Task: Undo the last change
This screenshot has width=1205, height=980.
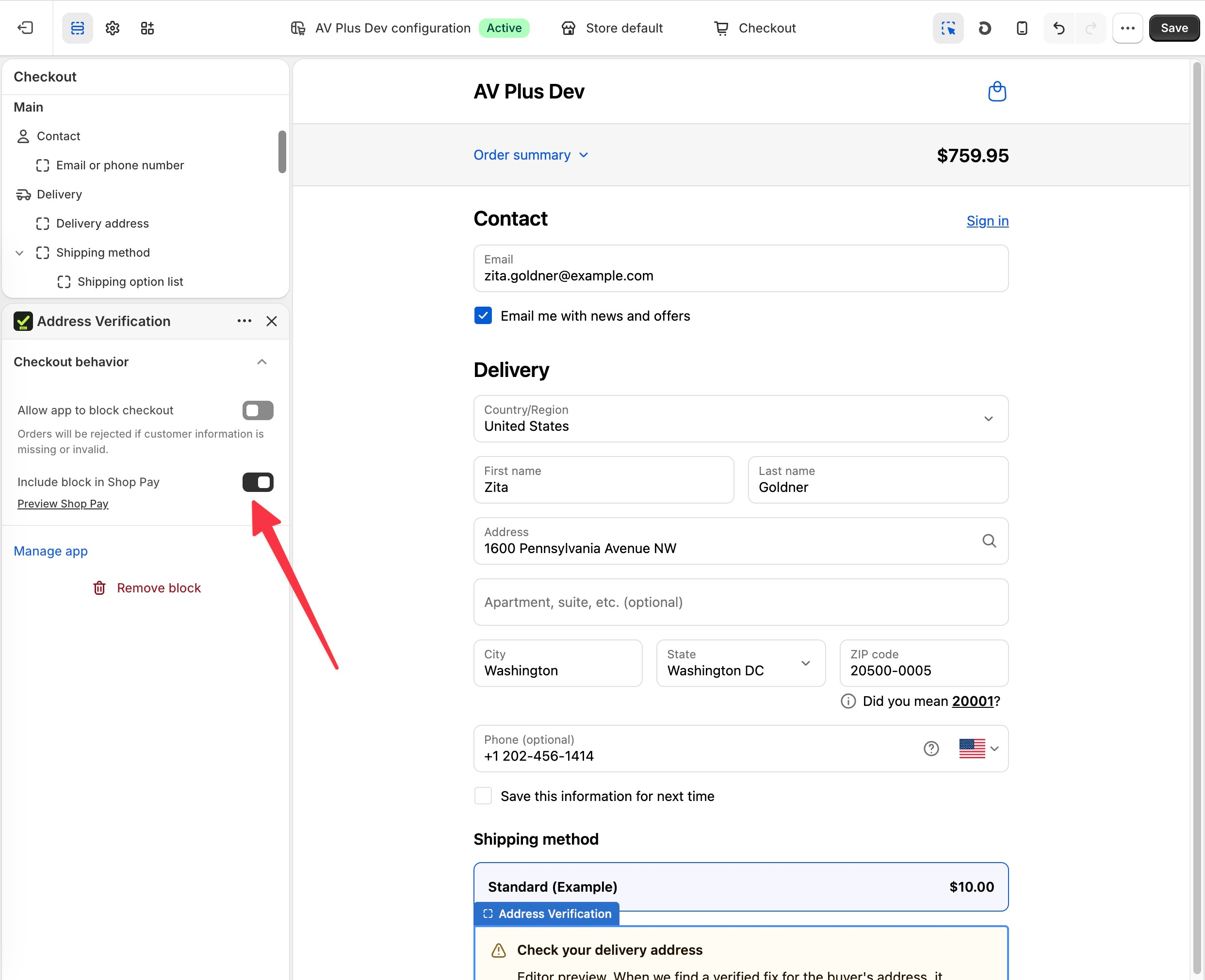Action: (1059, 28)
